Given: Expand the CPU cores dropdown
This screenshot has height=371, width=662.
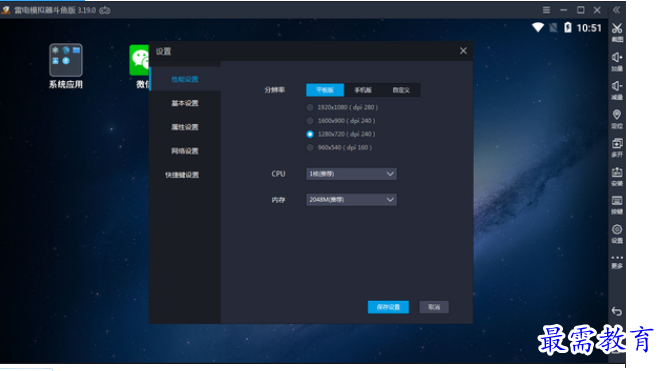Looking at the screenshot, I should point(351,174).
